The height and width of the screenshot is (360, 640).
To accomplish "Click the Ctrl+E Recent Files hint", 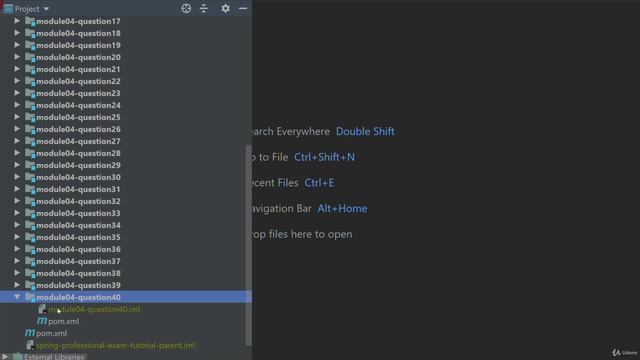I will (319, 183).
